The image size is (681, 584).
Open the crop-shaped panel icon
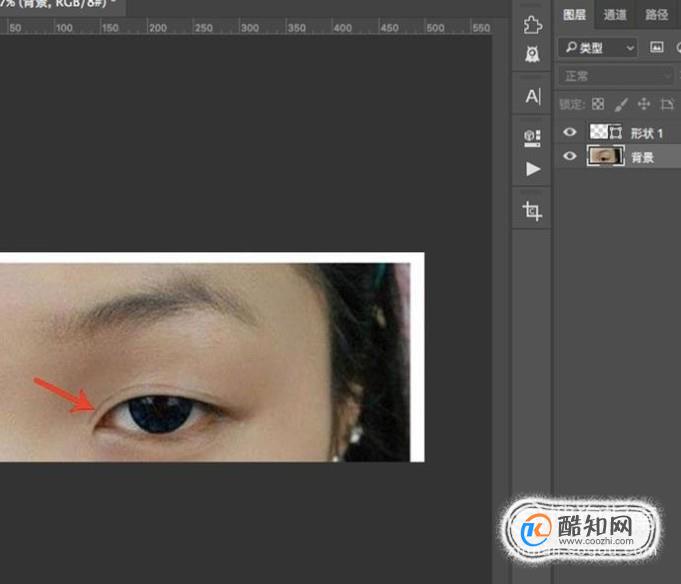click(532, 211)
